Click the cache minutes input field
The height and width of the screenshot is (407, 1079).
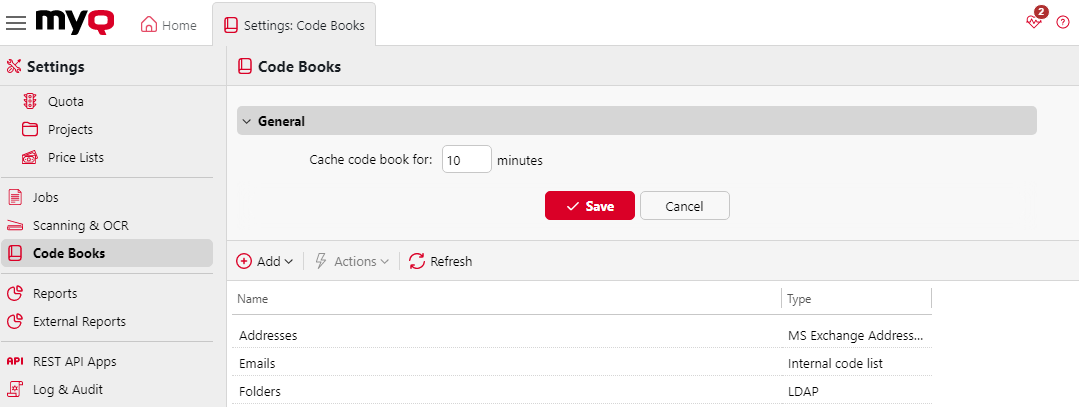pyautogui.click(x=466, y=159)
